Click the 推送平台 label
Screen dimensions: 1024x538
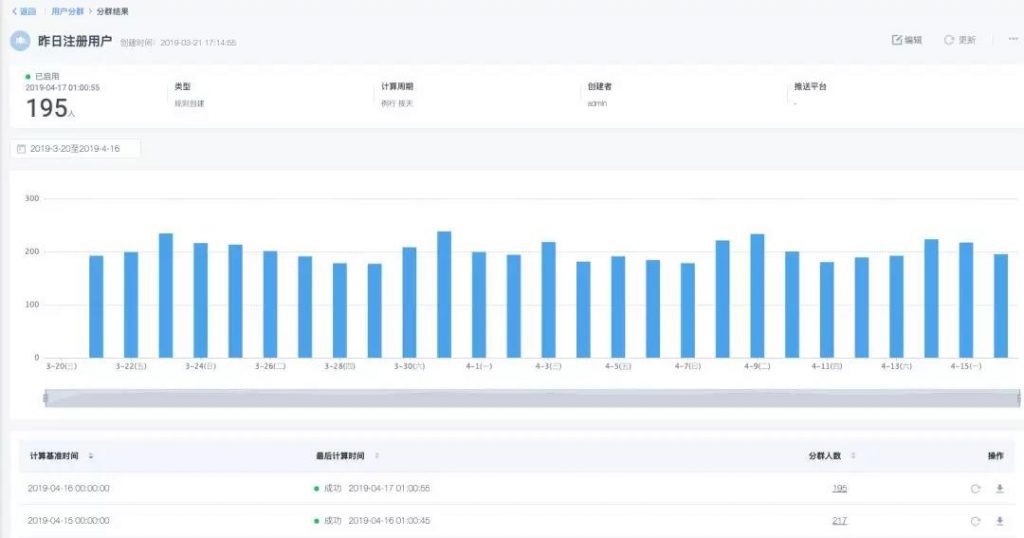click(x=810, y=86)
